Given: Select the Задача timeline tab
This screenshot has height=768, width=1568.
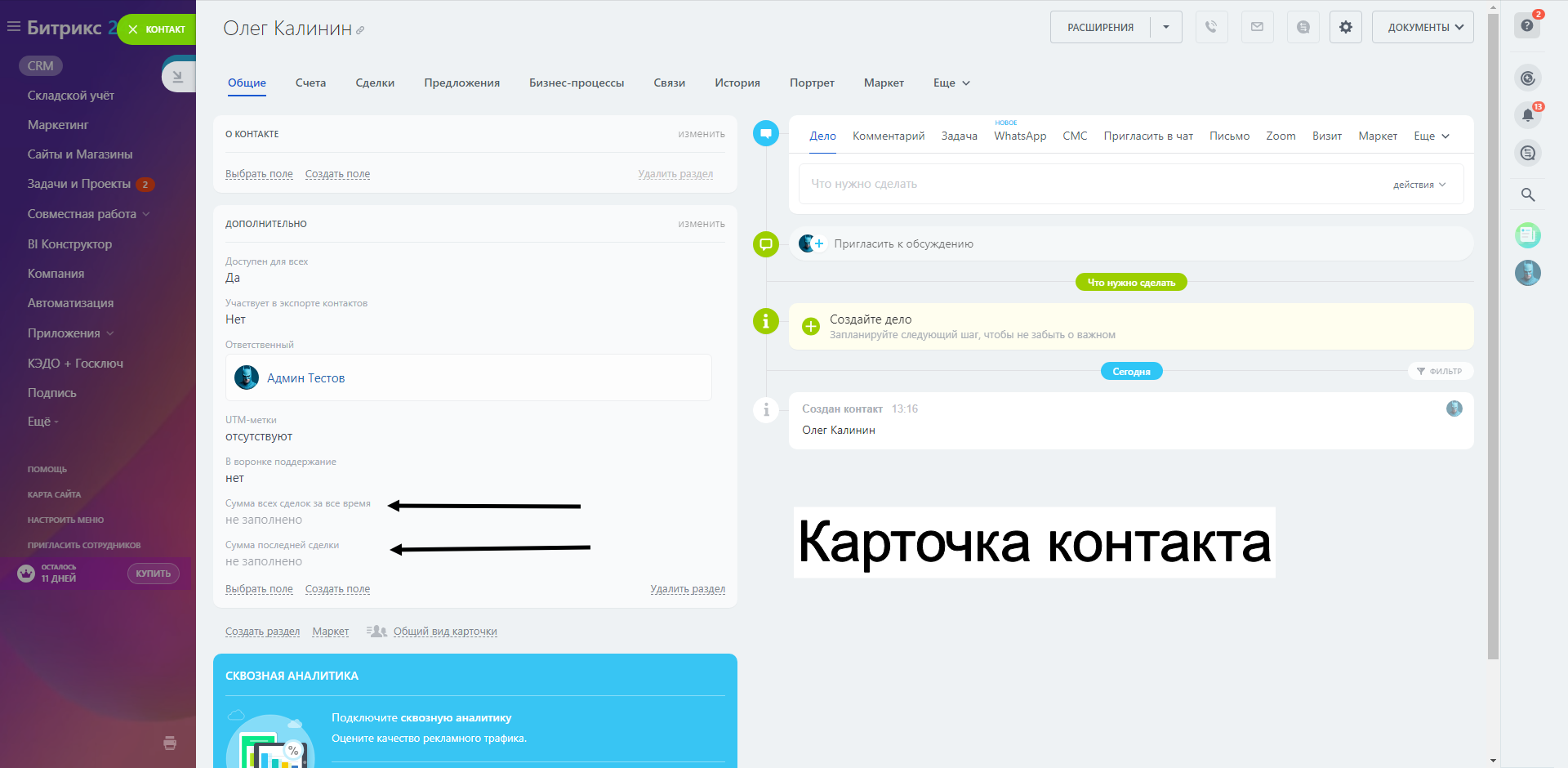Looking at the screenshot, I should [x=959, y=136].
